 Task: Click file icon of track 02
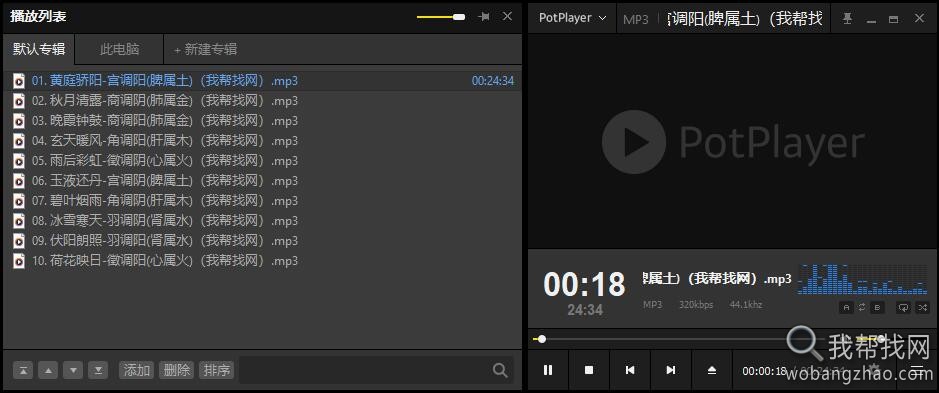[x=19, y=101]
